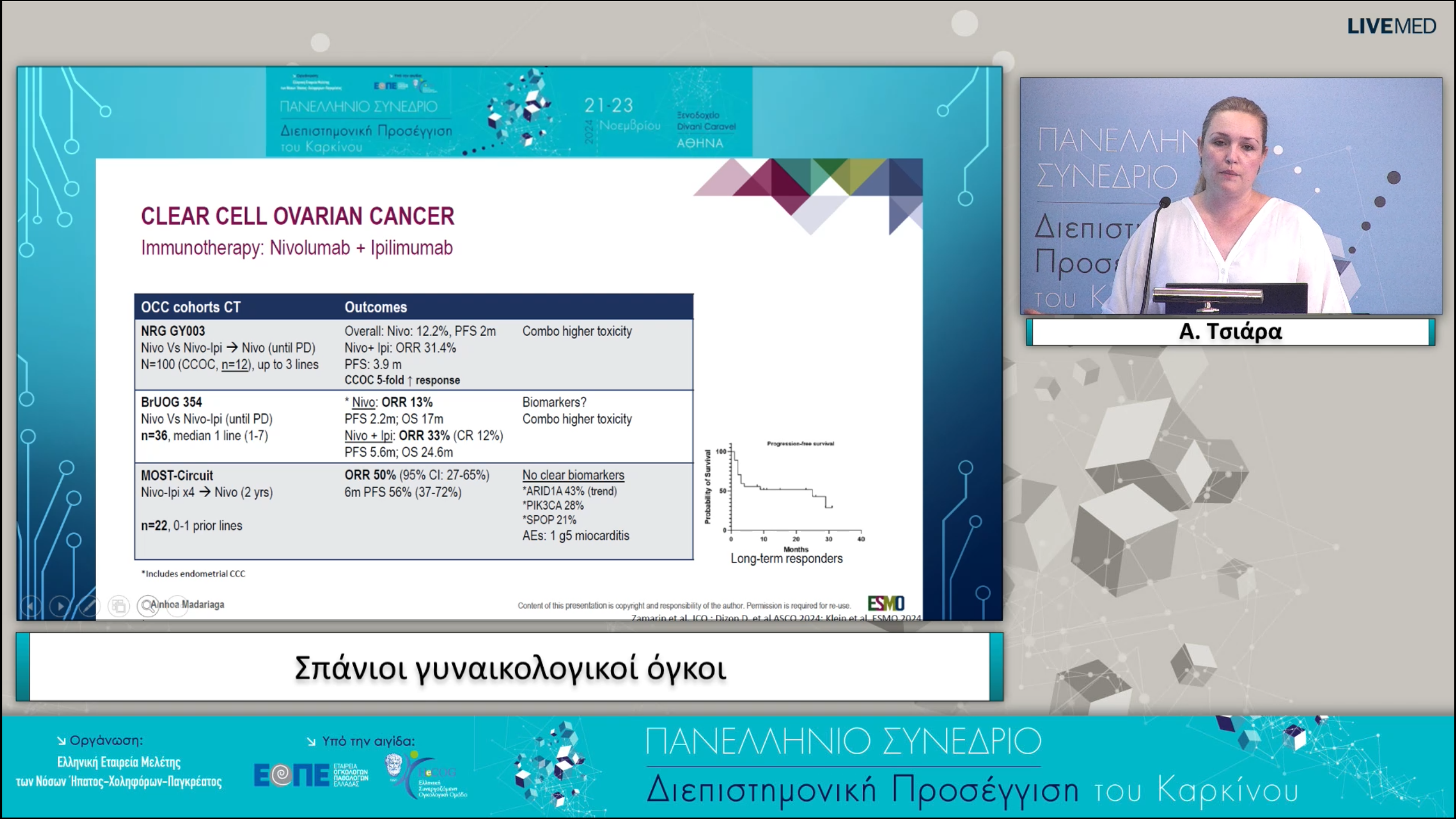Open the see-all-slides grid icon

point(119,606)
